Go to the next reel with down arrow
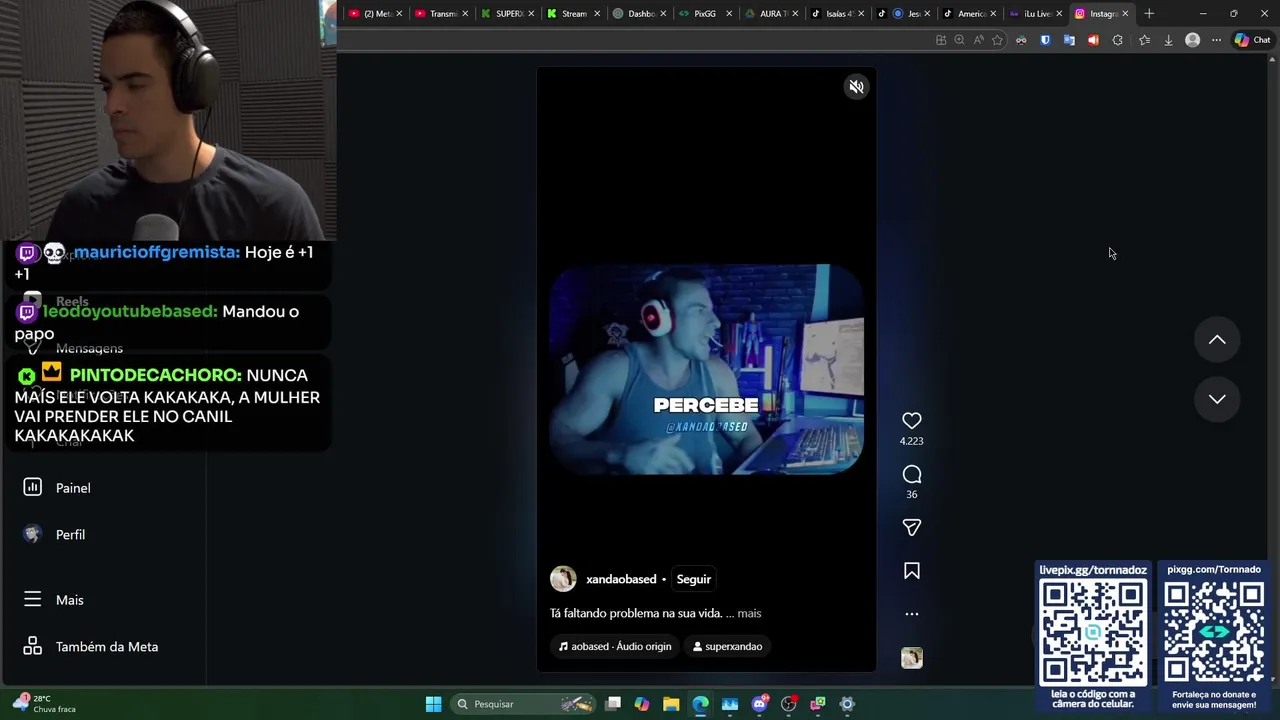 click(x=1217, y=399)
